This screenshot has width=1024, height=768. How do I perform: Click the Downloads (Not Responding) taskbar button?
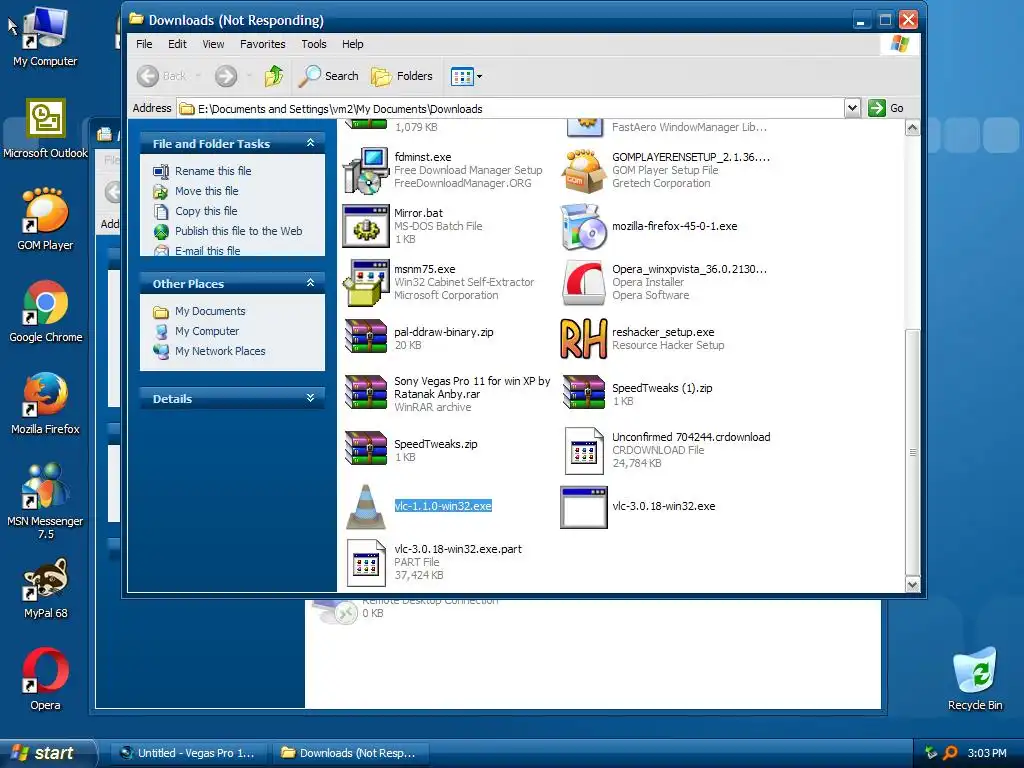(350, 753)
